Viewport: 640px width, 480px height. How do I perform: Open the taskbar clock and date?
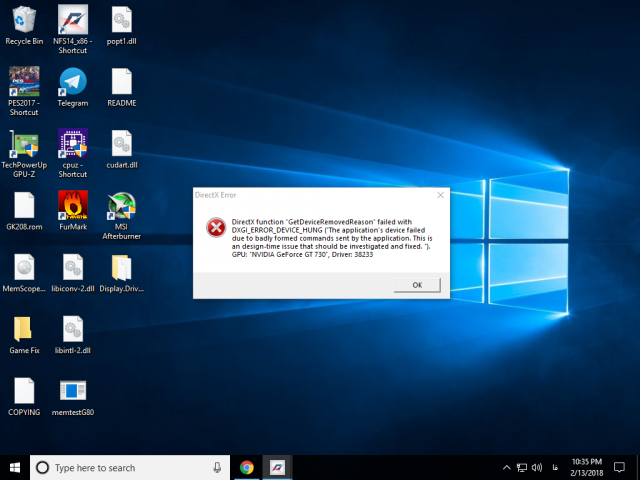click(587, 467)
